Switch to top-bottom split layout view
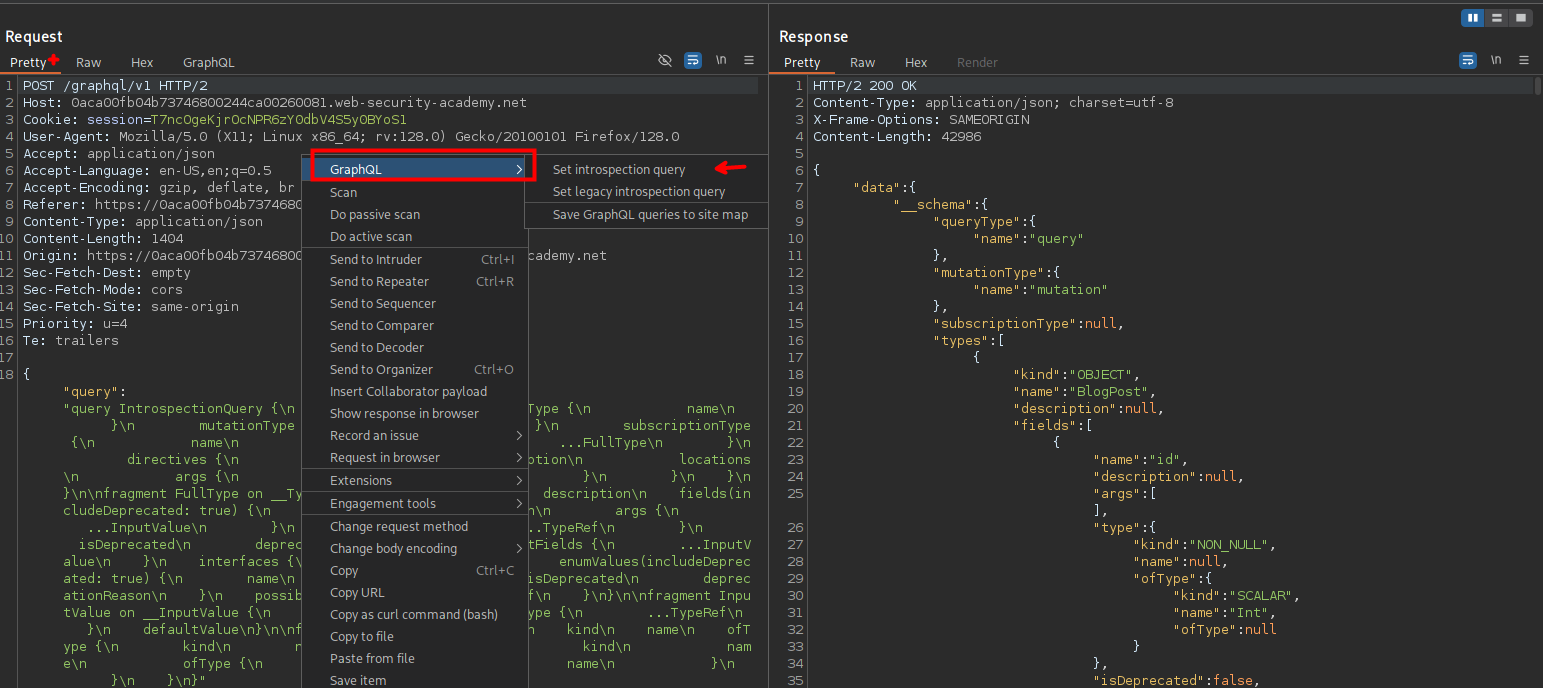 coord(1497,18)
